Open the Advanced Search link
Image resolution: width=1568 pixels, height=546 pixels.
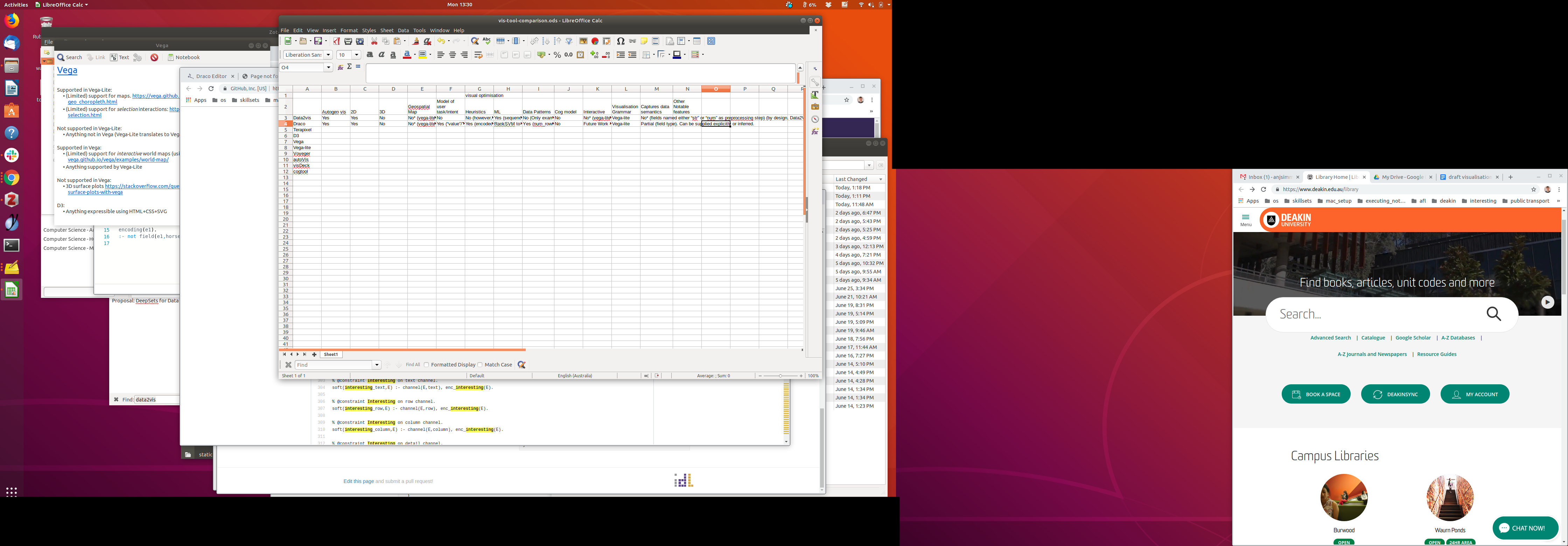pyautogui.click(x=1330, y=338)
